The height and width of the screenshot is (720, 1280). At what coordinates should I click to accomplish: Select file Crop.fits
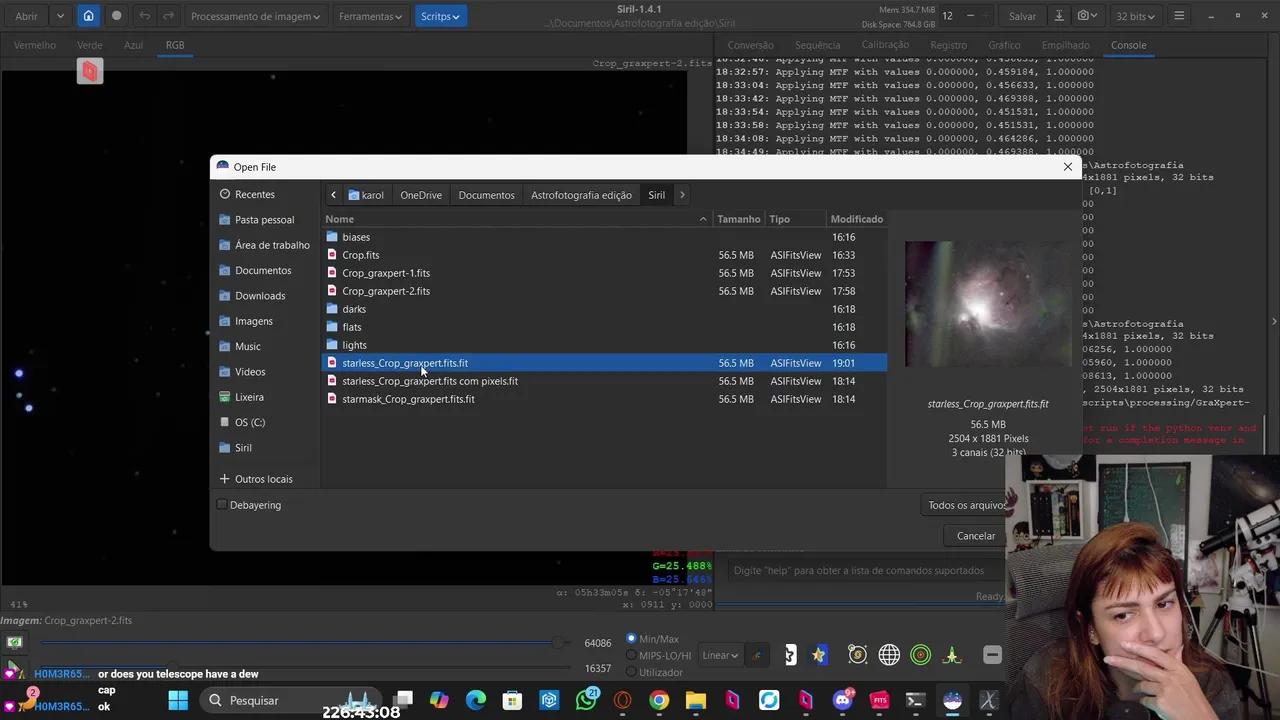[x=604, y=255]
